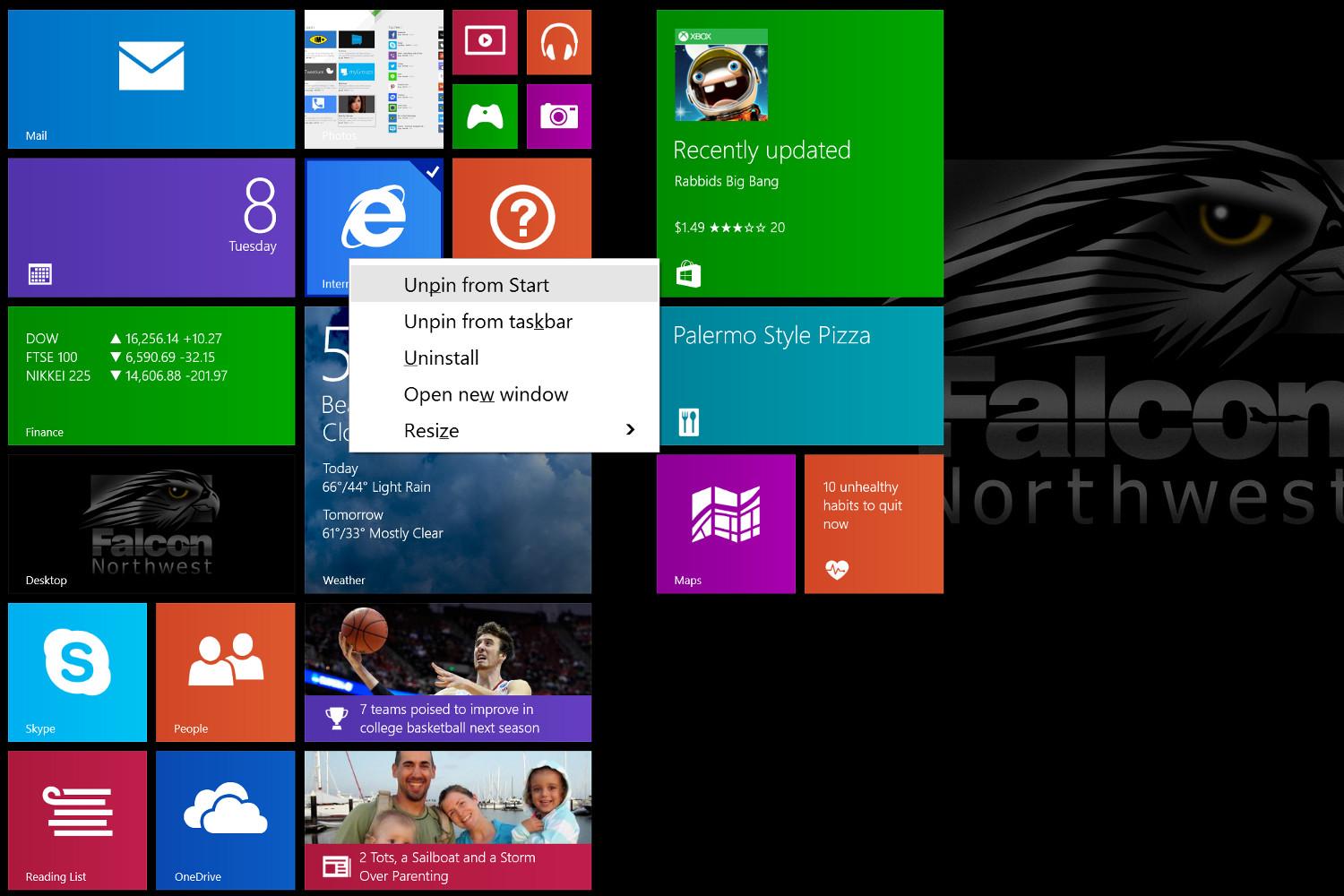The height and width of the screenshot is (896, 1344).
Task: Open the Reading List tile
Action: pyautogui.click(x=77, y=821)
